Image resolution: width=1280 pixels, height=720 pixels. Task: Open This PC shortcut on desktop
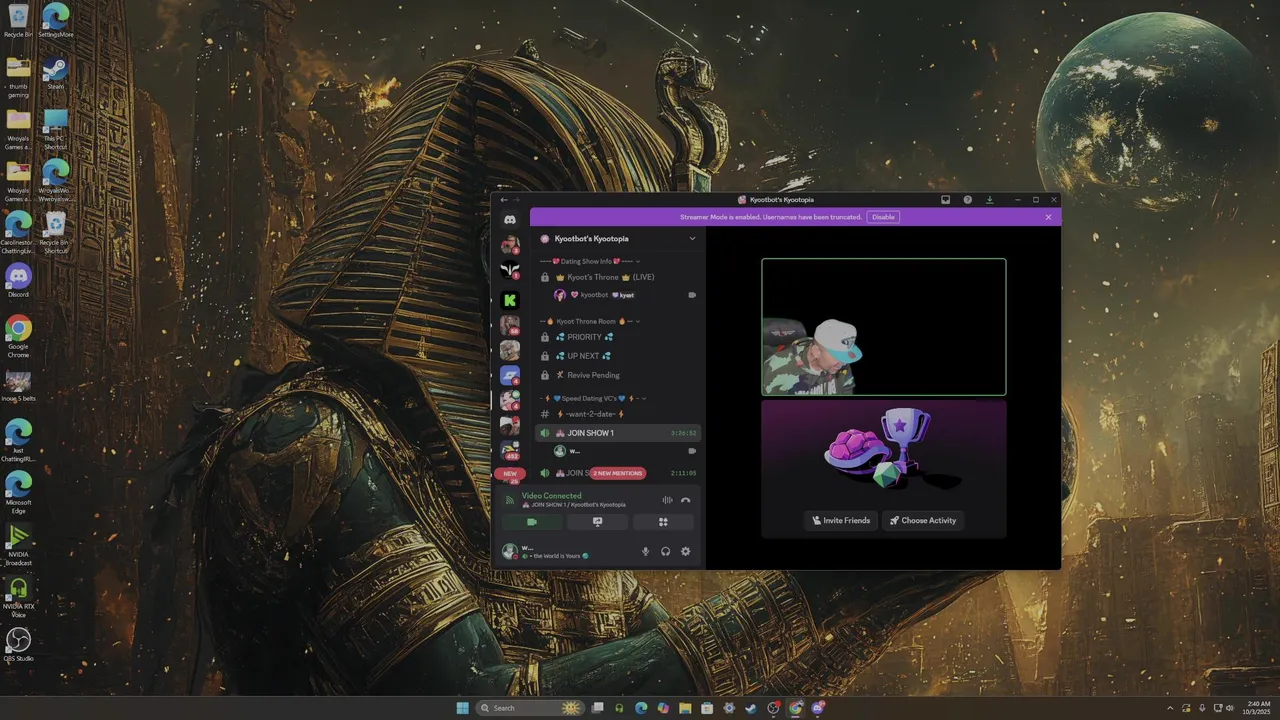(55, 130)
